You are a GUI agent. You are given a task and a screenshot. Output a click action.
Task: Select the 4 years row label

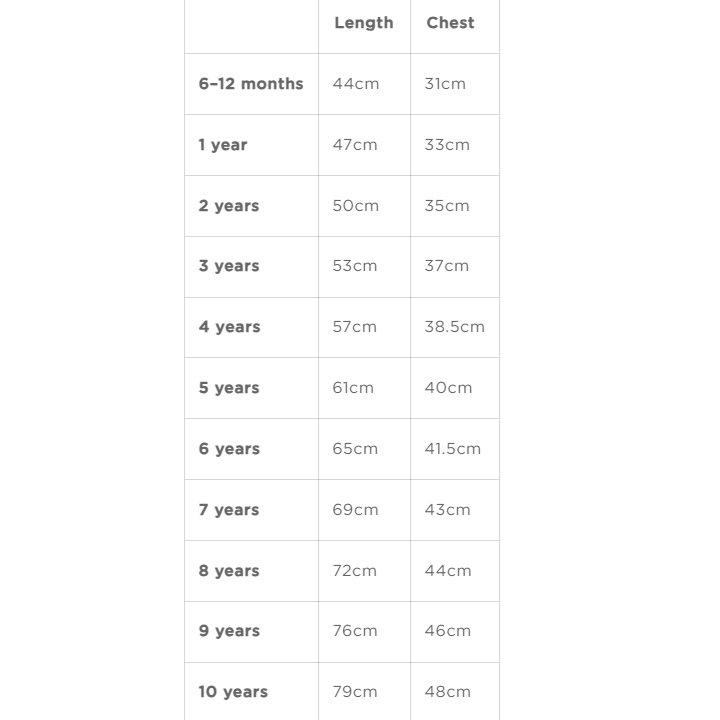[x=229, y=327]
